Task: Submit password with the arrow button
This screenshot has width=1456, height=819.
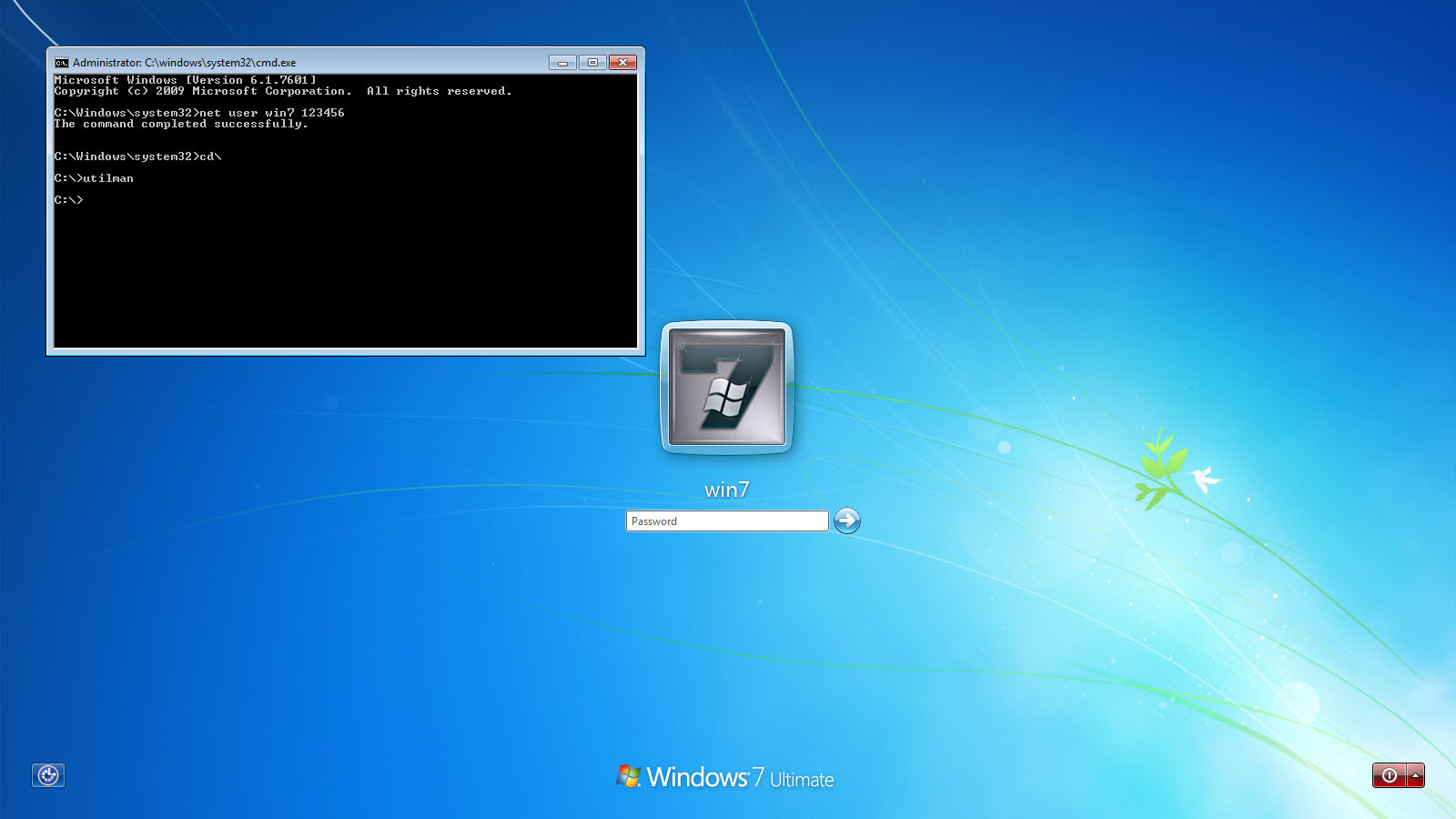Action: point(847,521)
